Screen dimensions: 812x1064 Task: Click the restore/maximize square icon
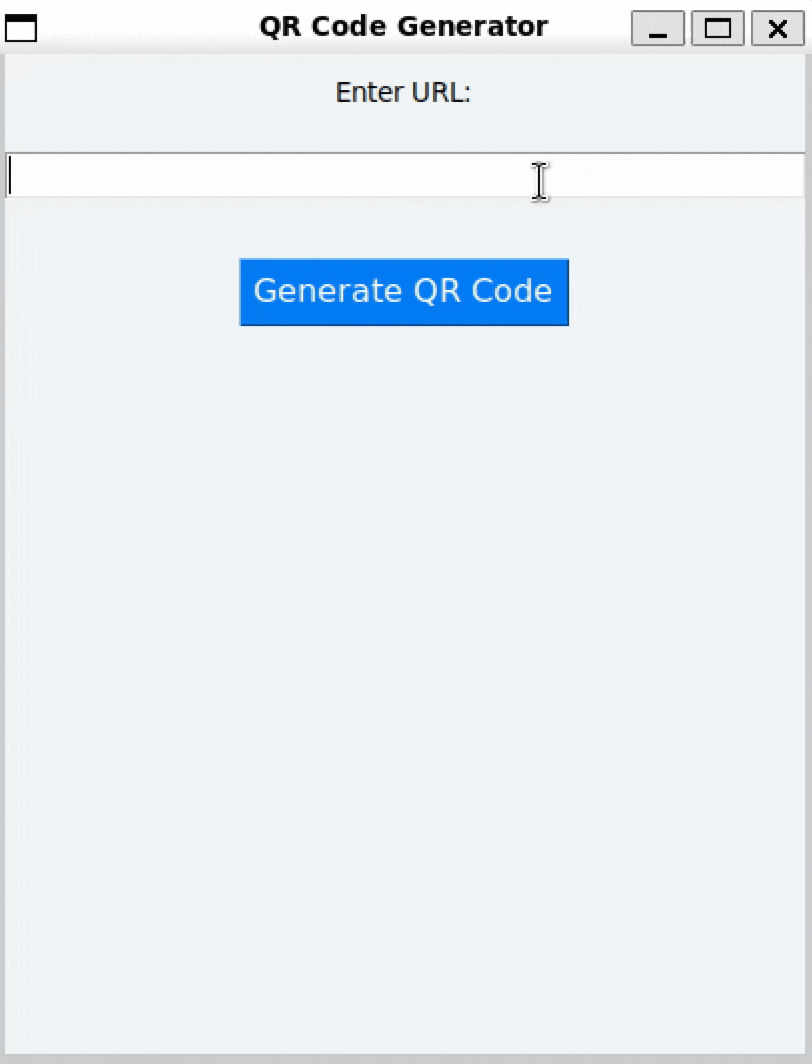[x=717, y=28]
